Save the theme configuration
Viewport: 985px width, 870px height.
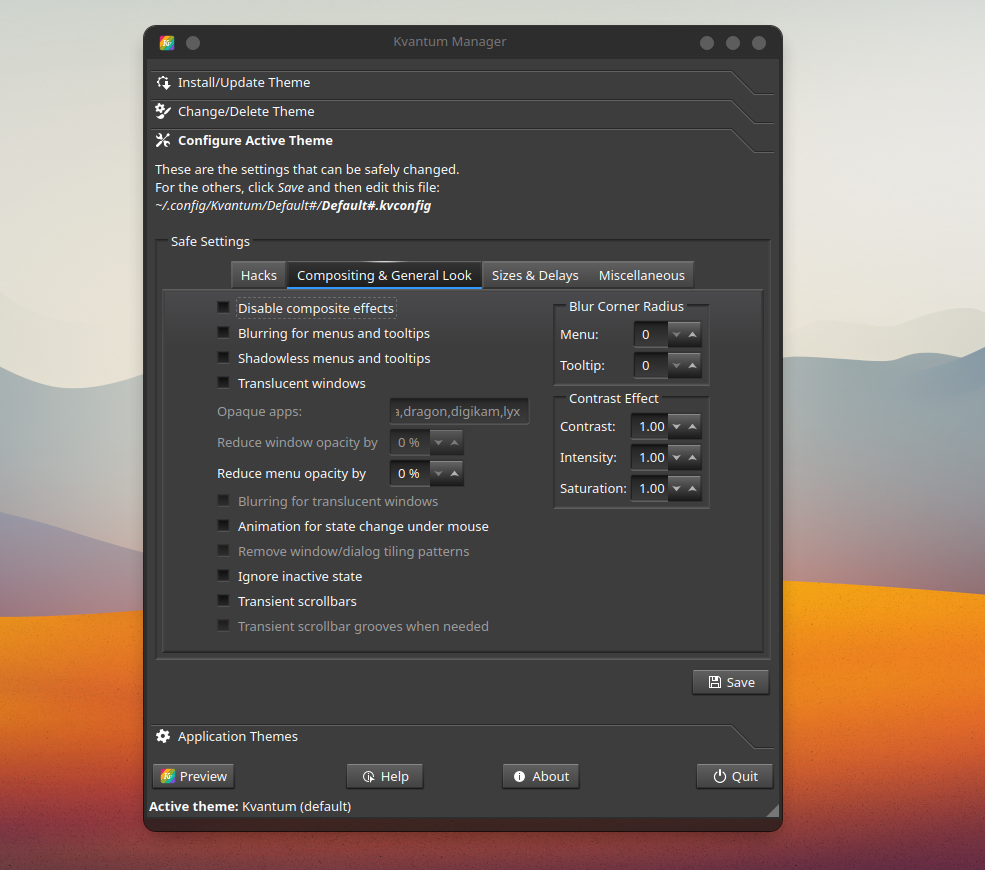click(x=731, y=682)
